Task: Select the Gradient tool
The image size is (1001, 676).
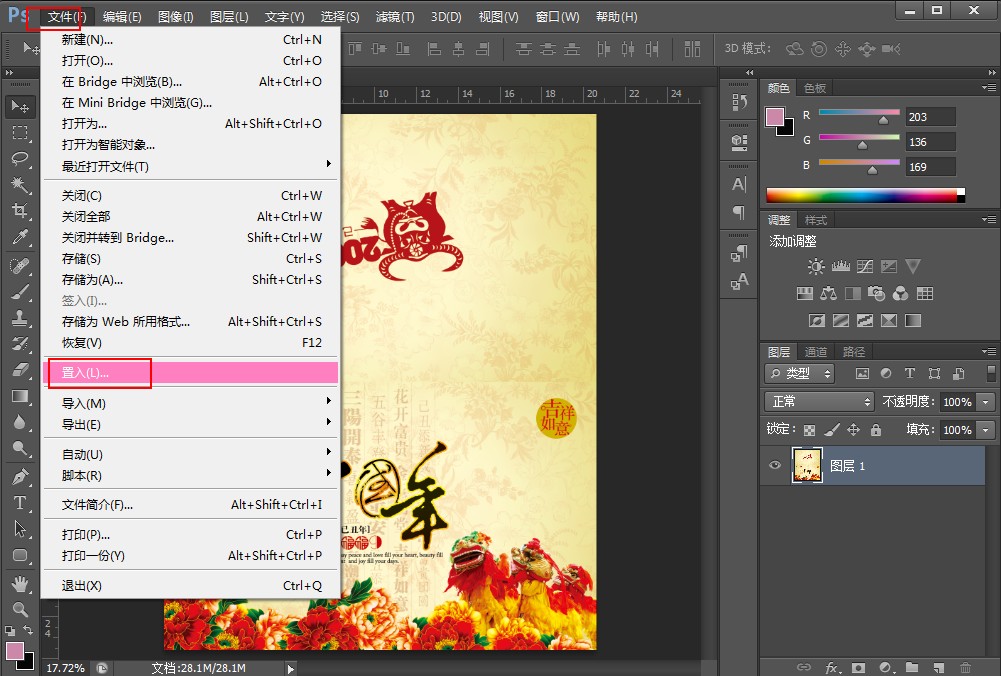Action: coord(20,396)
